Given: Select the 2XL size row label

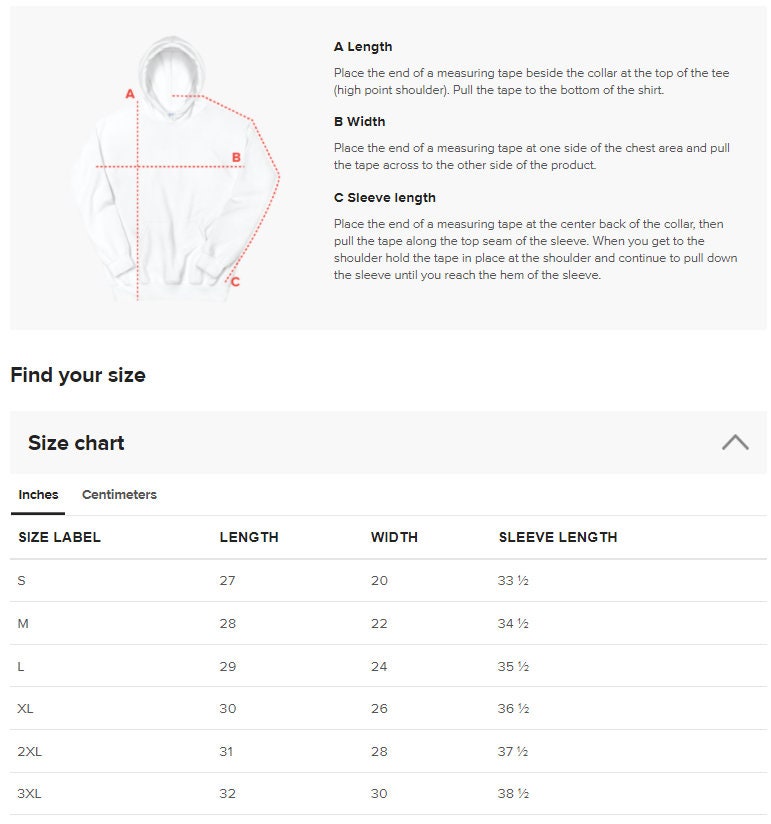Looking at the screenshot, I should (29, 751).
